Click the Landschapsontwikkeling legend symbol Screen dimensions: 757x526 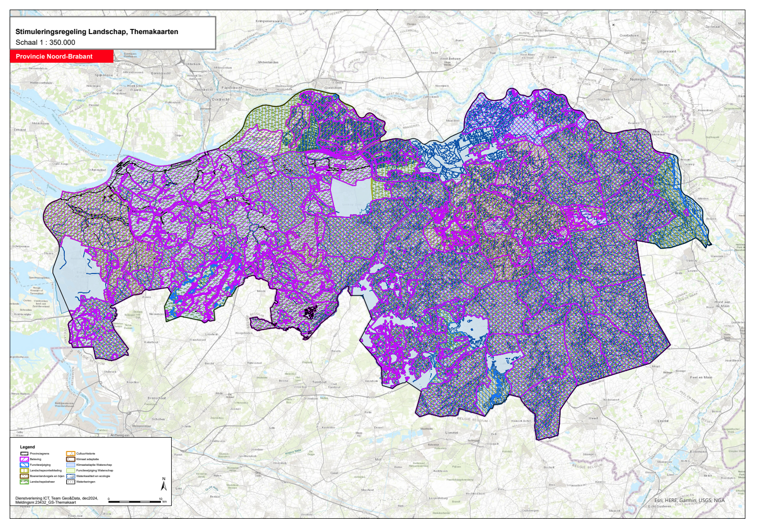coord(24,470)
